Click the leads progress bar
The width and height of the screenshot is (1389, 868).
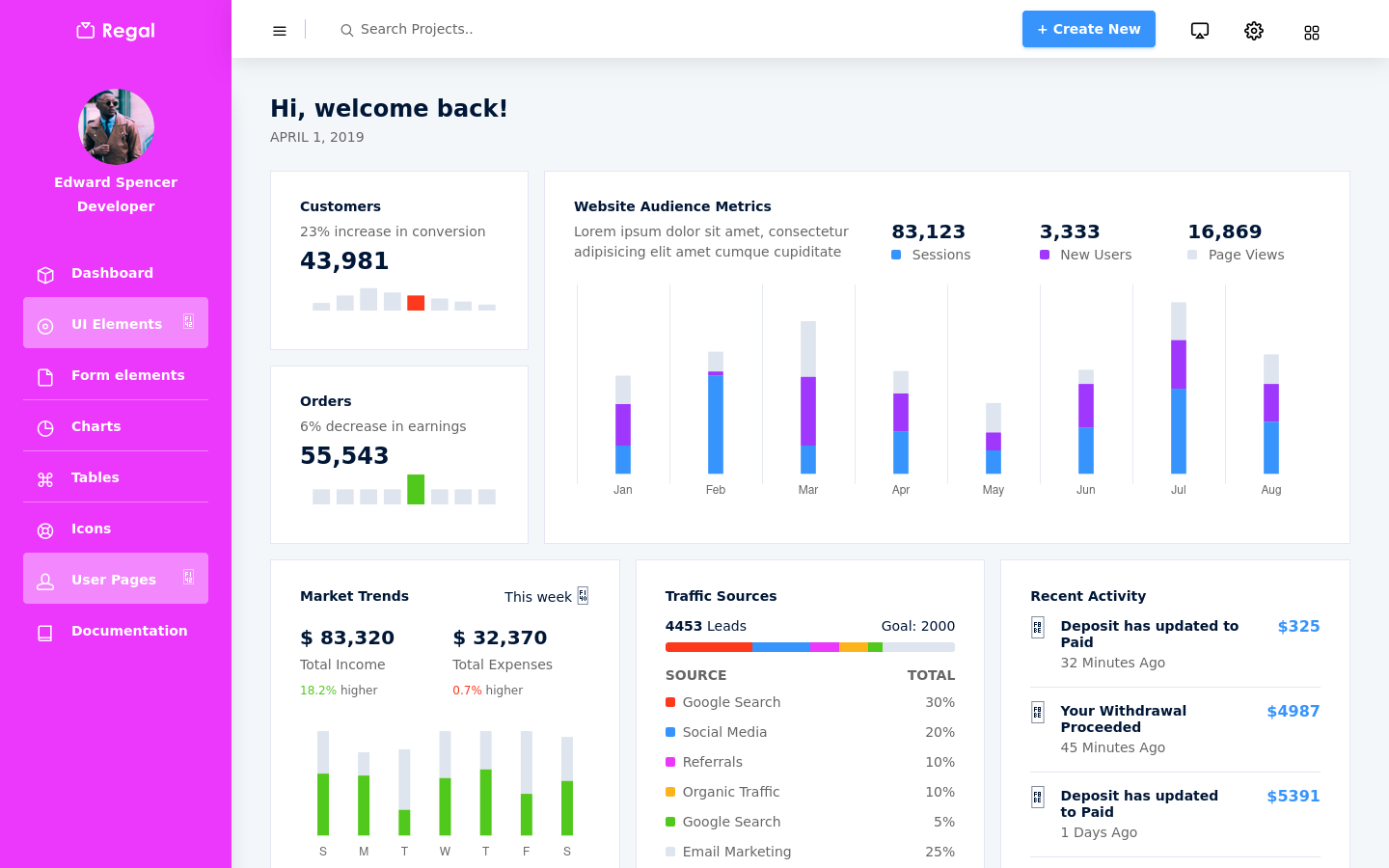810,647
